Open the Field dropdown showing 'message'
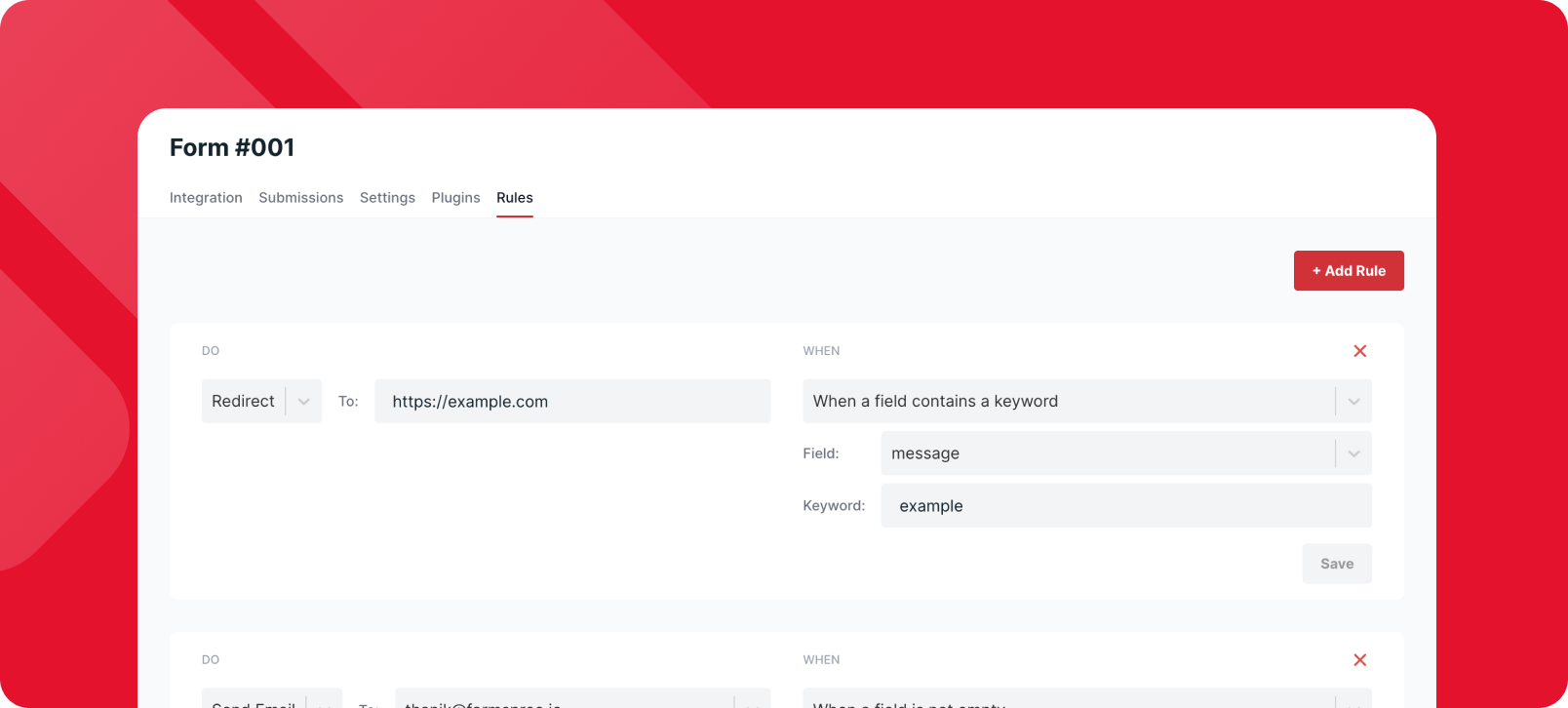Image resolution: width=1568 pixels, height=708 pixels. point(1107,453)
